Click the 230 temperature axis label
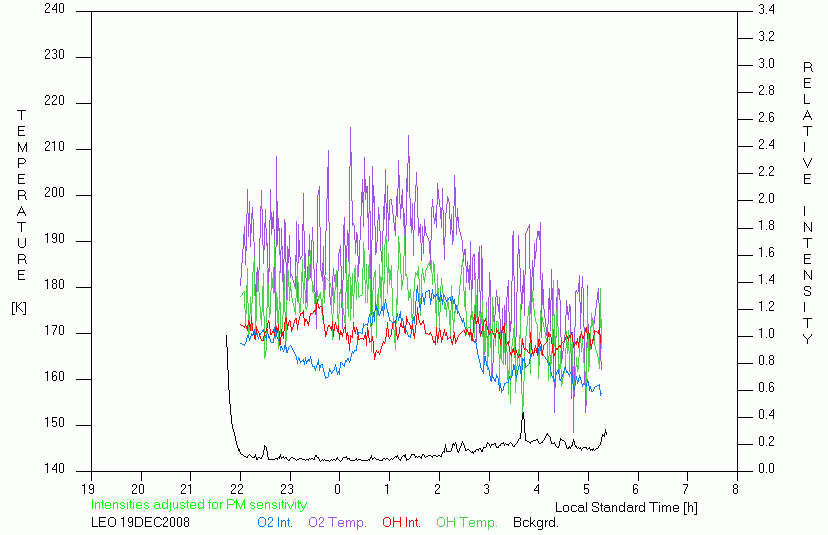The width and height of the screenshot is (828, 535). click(54, 55)
